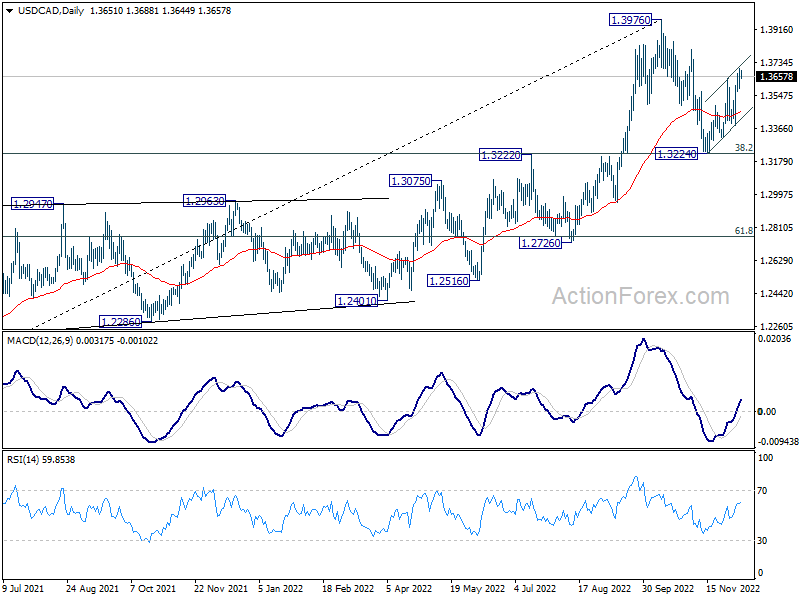Click the 1.25160 low price label
The width and height of the screenshot is (800, 600).
coord(449,281)
